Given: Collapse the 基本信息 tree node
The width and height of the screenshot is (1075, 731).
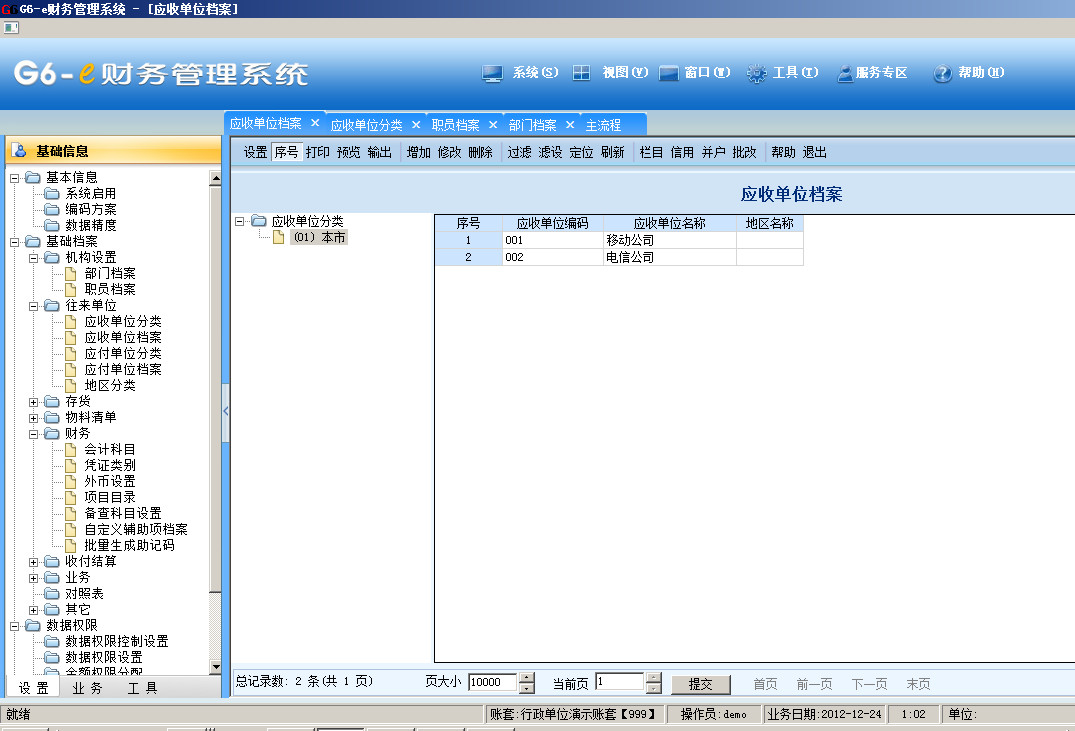Looking at the screenshot, I should tap(15, 178).
